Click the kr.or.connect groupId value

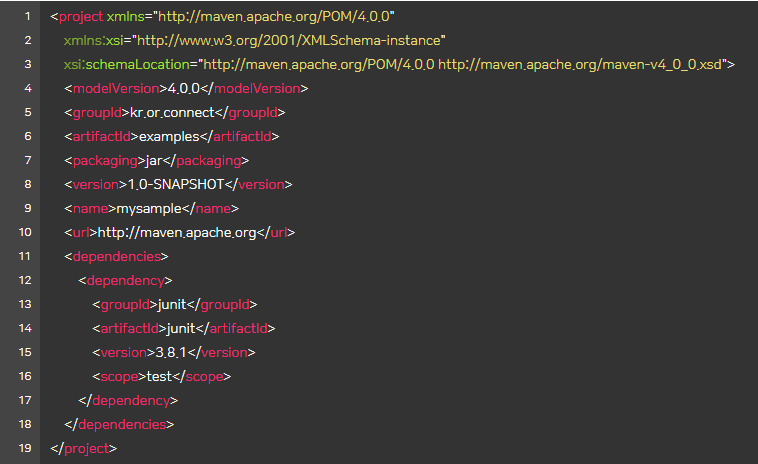(x=172, y=113)
